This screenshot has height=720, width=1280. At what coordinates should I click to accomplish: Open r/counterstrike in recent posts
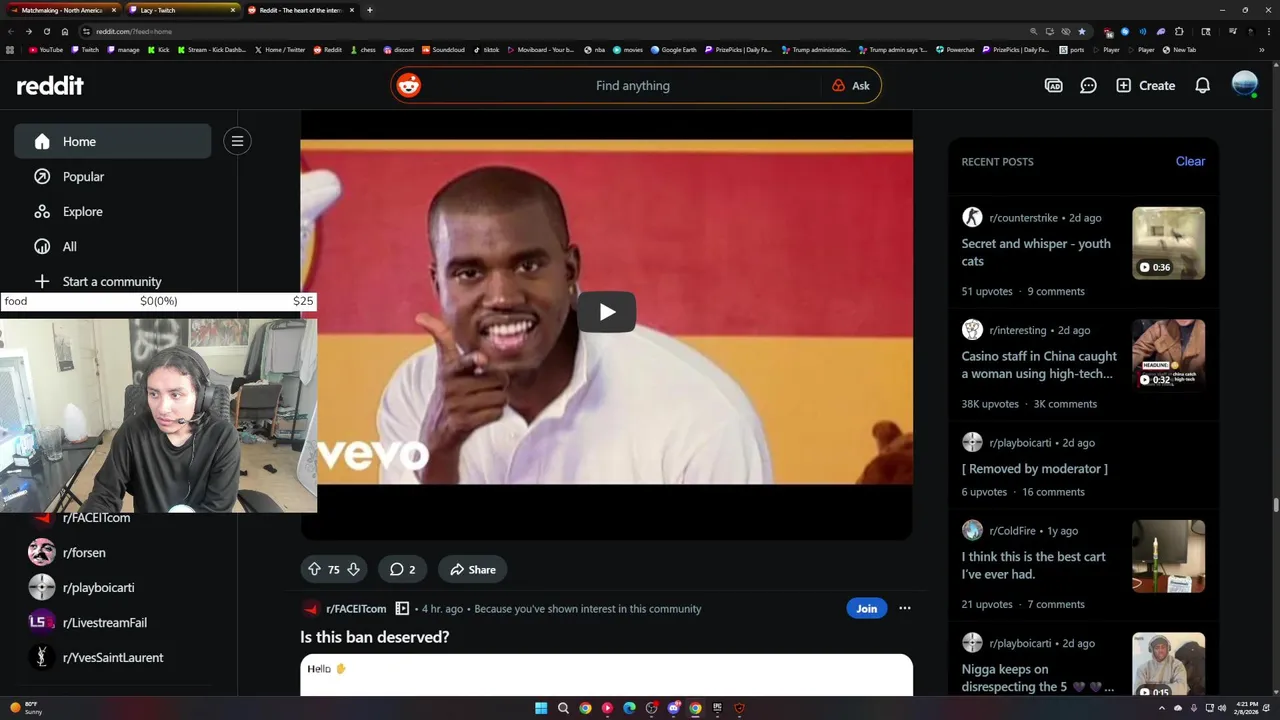(x=1023, y=218)
